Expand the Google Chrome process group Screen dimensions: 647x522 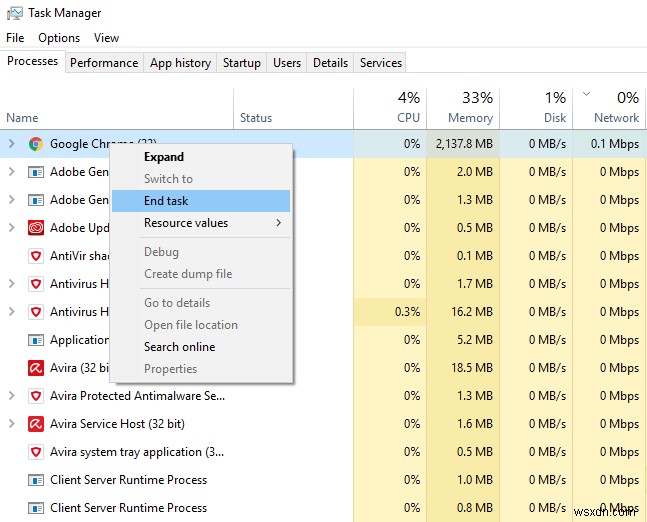point(12,144)
